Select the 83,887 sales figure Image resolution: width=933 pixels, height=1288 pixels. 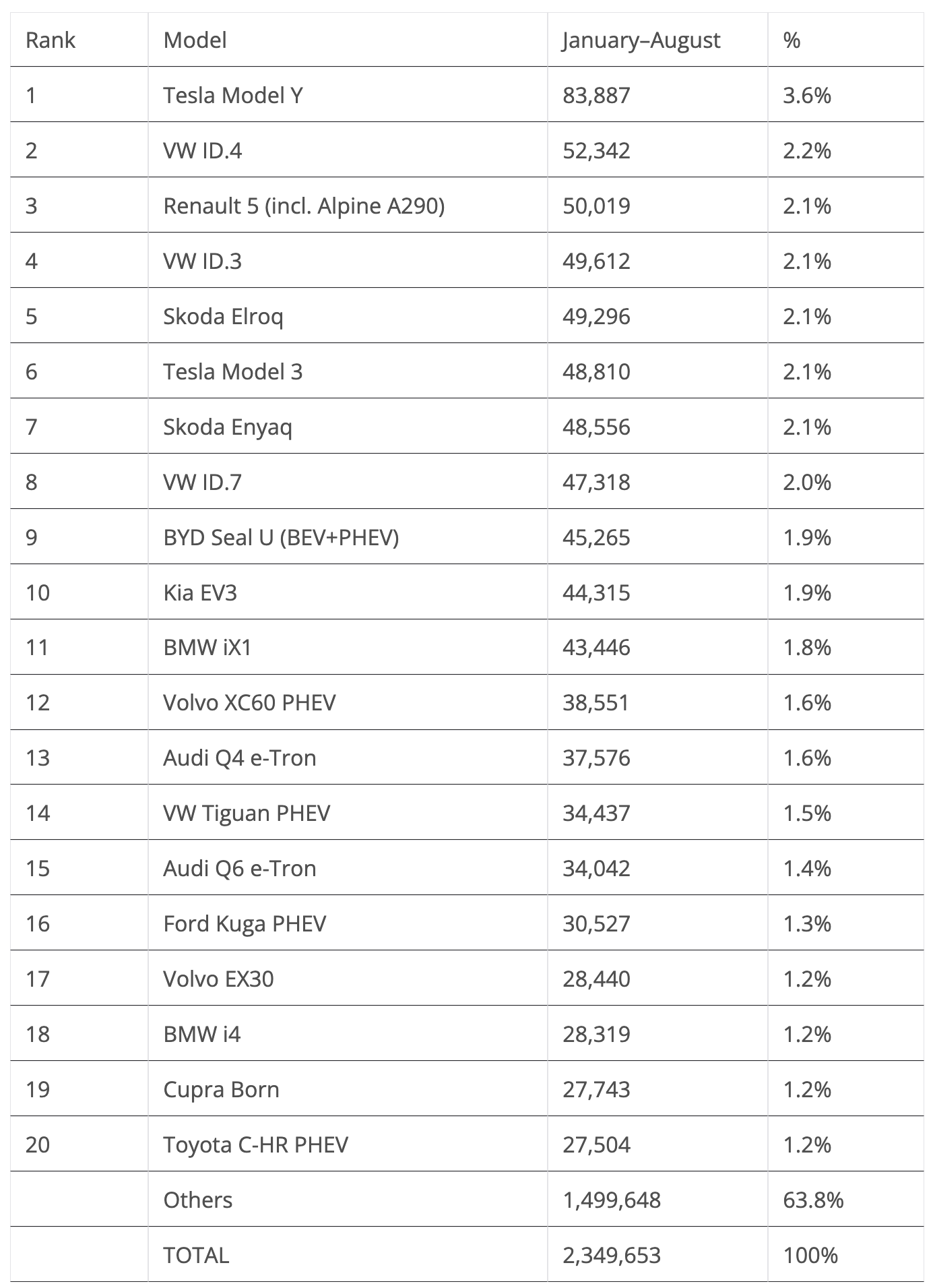click(596, 96)
